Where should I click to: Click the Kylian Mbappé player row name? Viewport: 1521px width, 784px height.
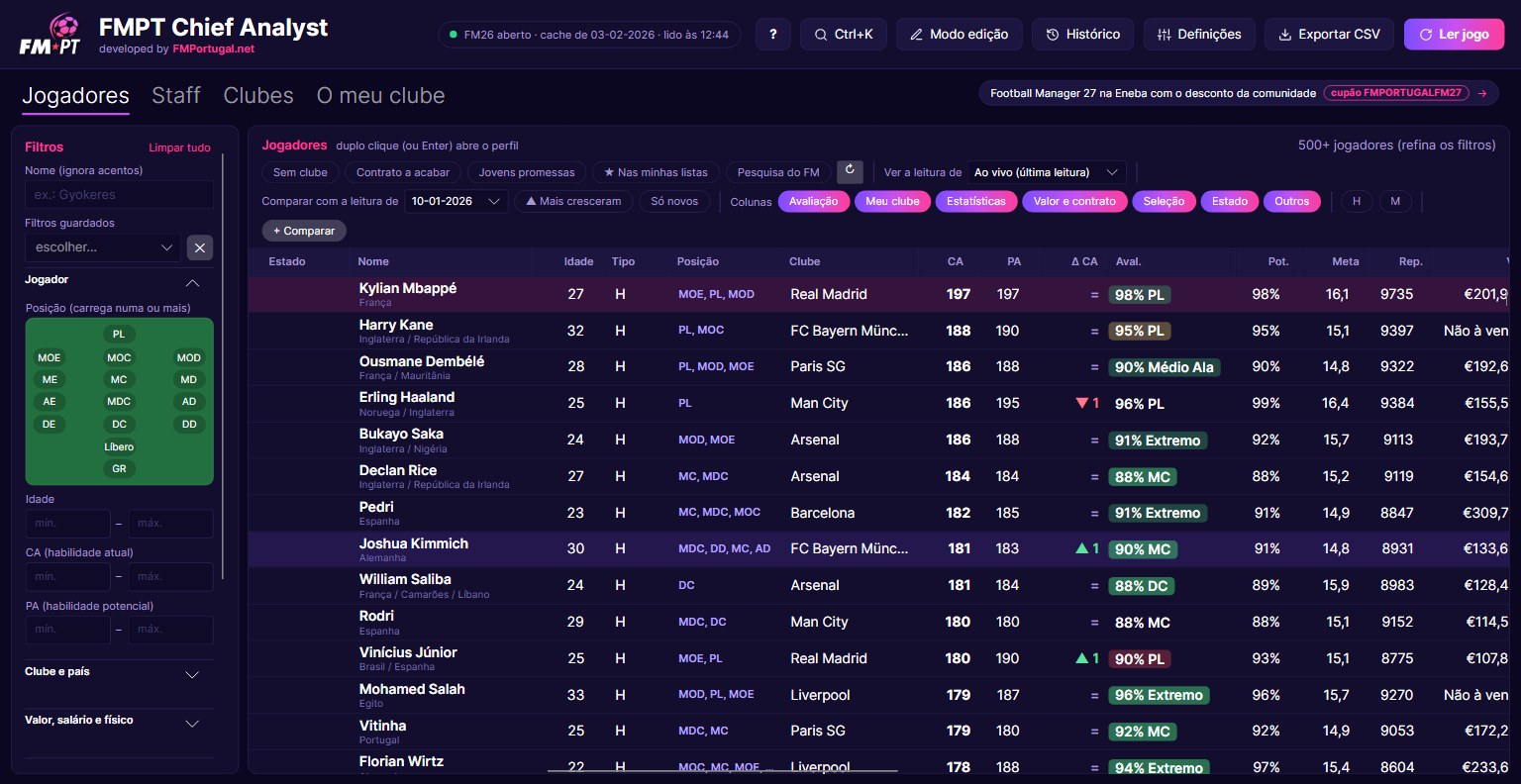click(x=408, y=288)
